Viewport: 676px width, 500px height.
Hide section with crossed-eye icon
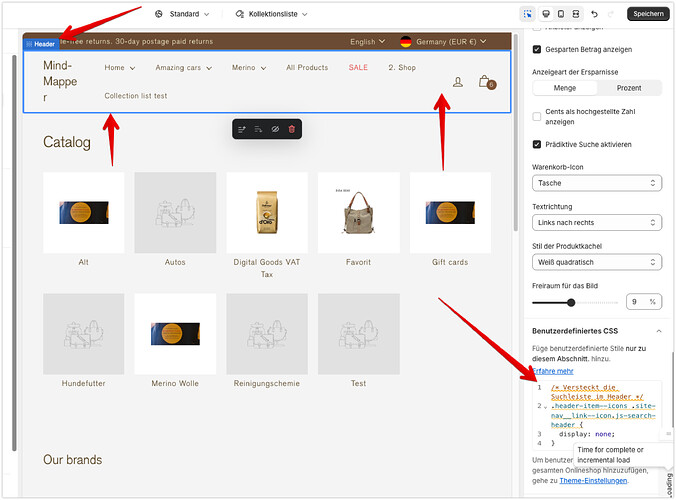point(275,129)
